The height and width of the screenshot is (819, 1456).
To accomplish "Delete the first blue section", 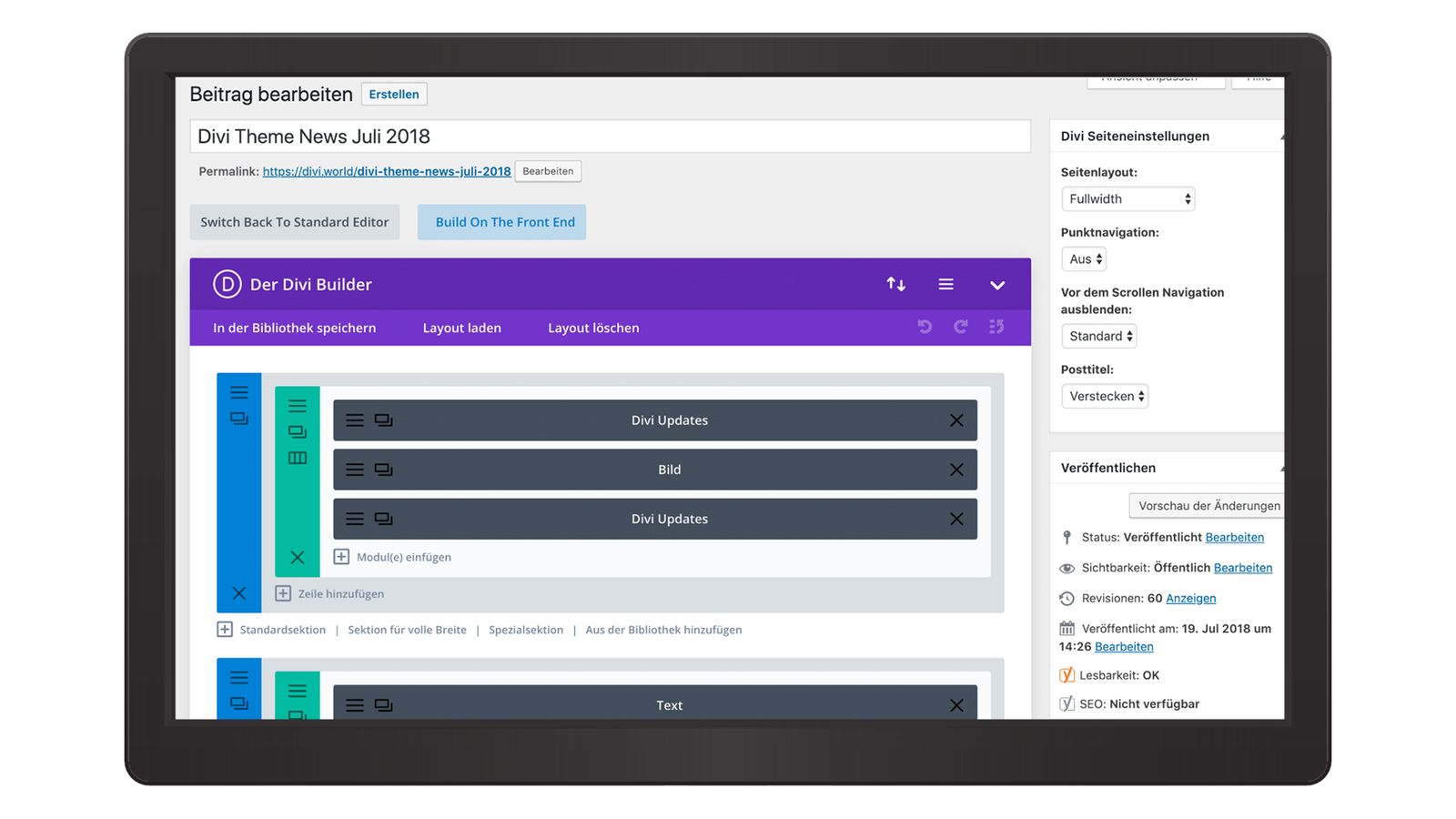I will point(239,593).
